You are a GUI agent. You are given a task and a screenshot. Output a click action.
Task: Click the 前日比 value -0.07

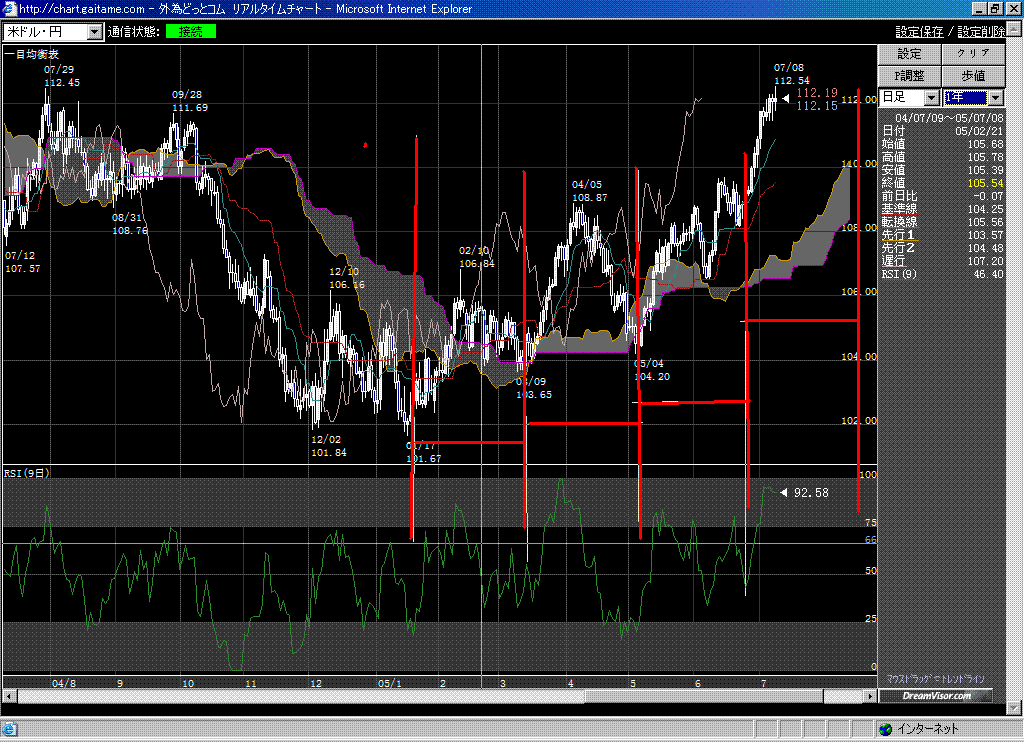point(987,196)
